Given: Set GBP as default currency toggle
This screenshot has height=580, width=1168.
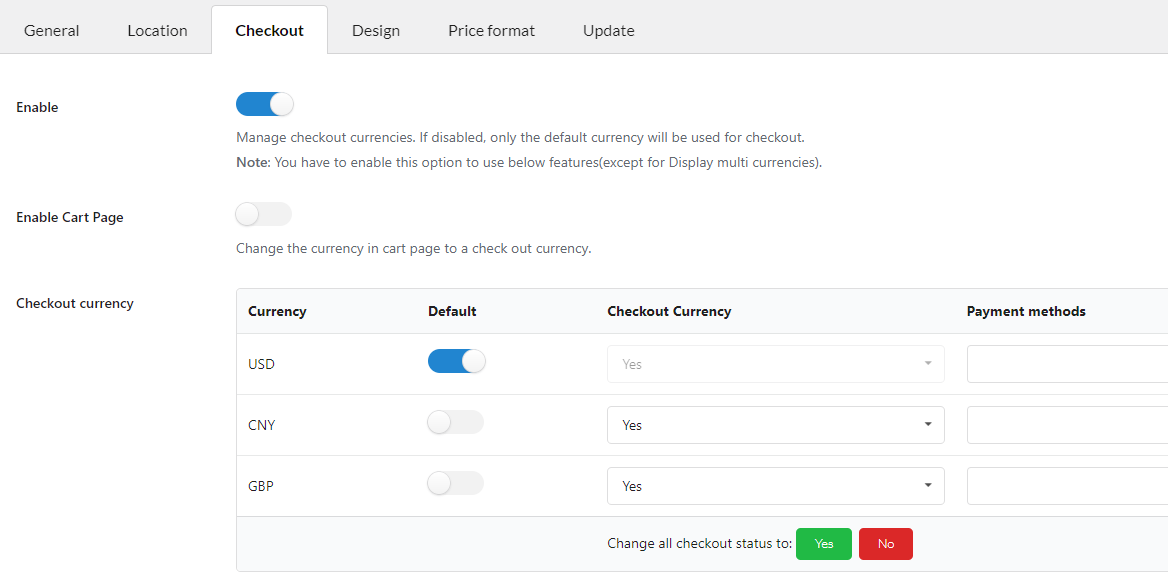Looking at the screenshot, I should click(456, 484).
